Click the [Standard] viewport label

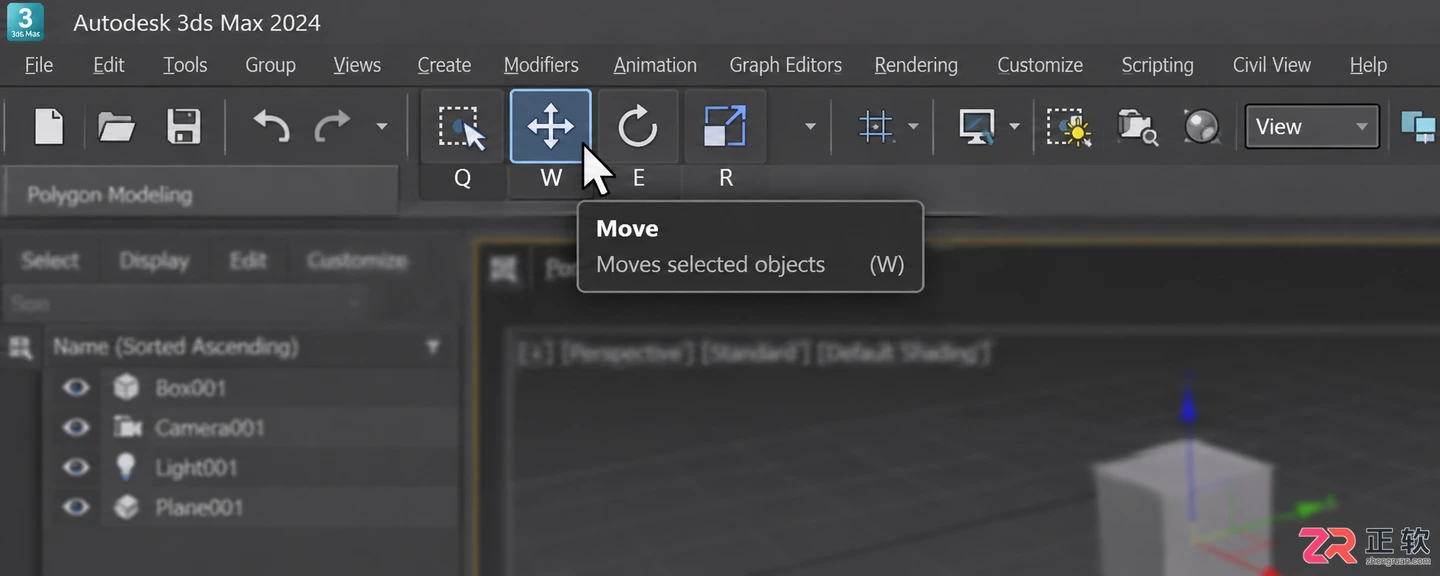coord(755,354)
